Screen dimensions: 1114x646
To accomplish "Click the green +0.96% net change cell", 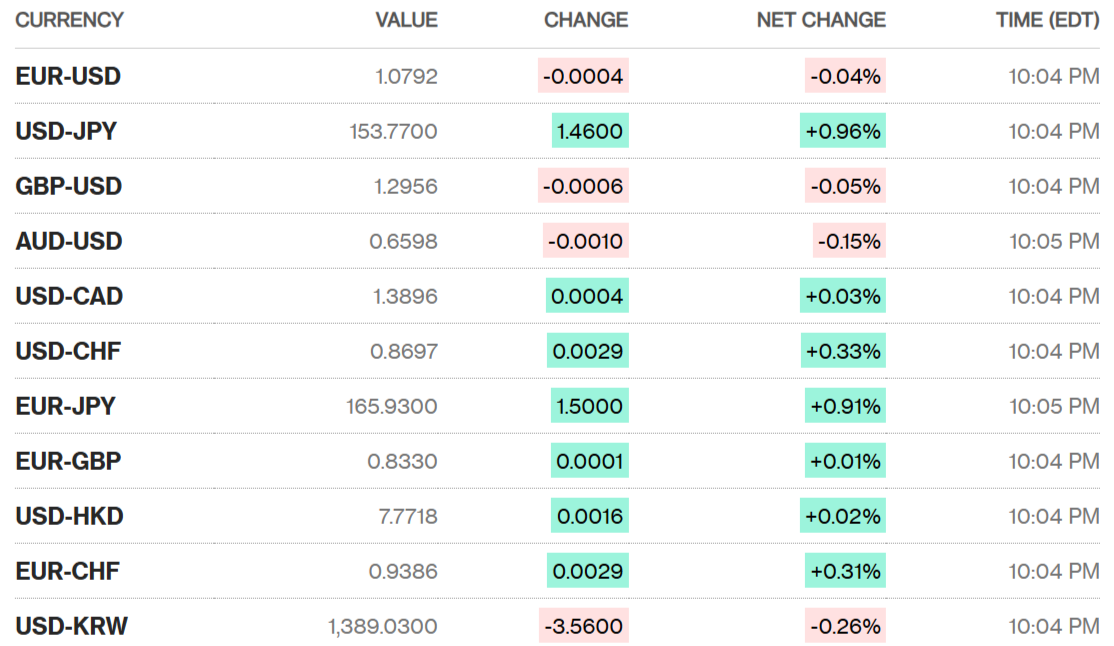I will coord(842,131).
